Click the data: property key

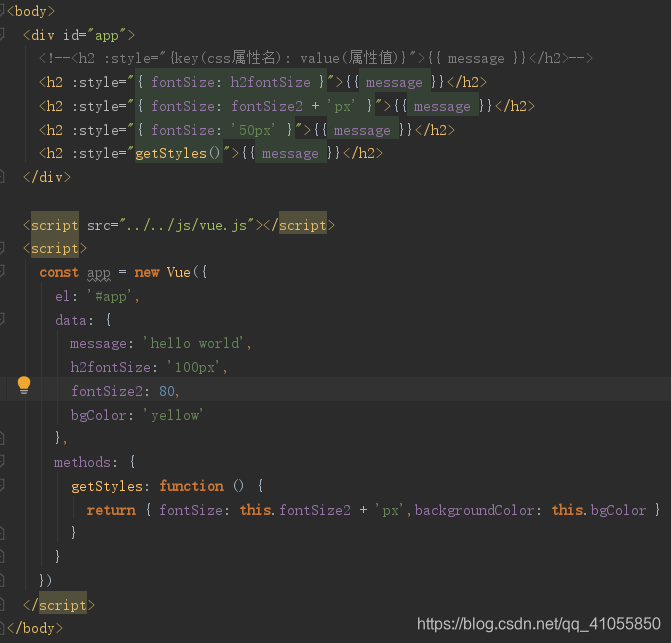pyautogui.click(x=74, y=320)
